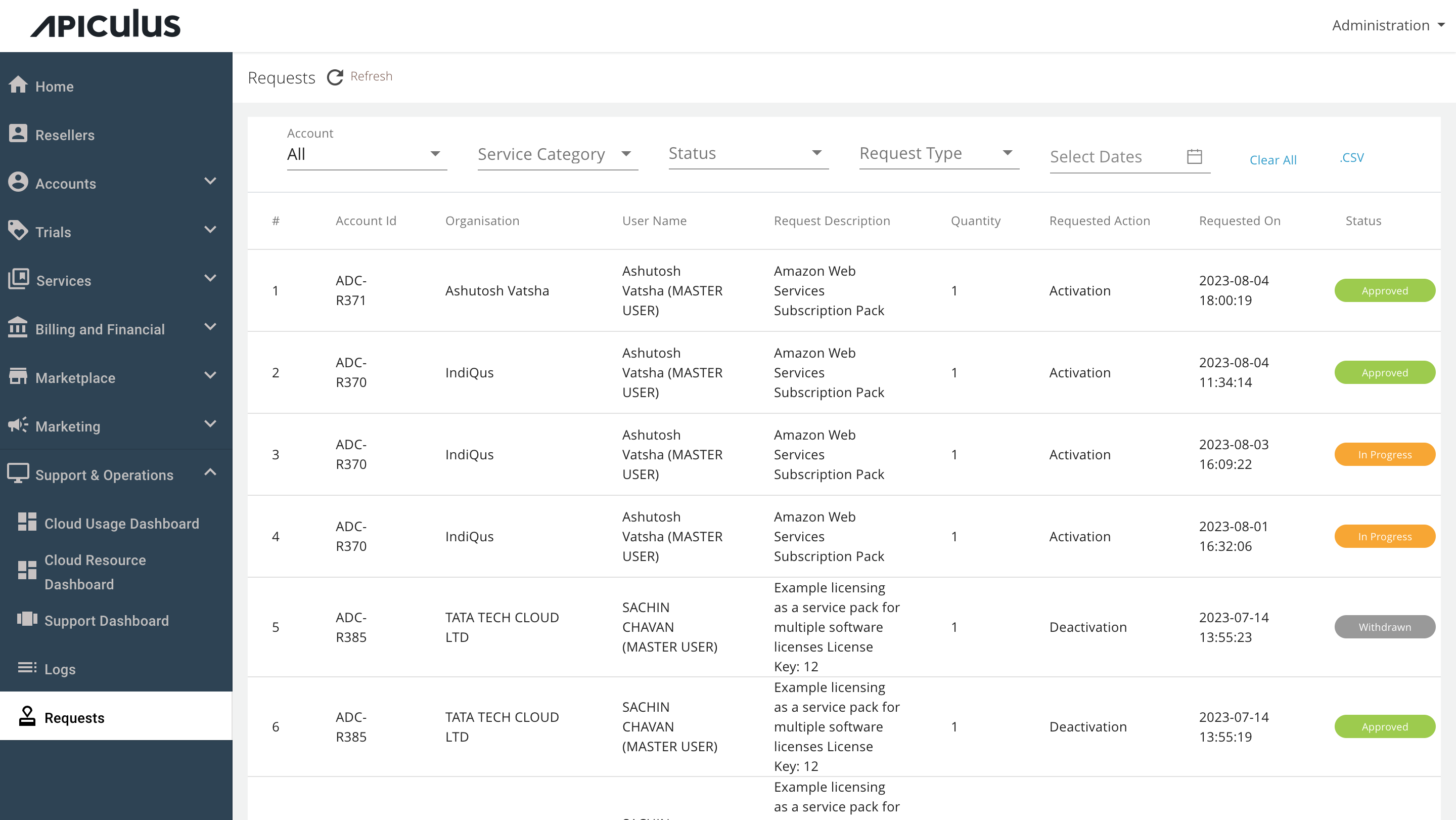This screenshot has height=820, width=1456.
Task: Click the Request Description column header
Action: click(832, 221)
